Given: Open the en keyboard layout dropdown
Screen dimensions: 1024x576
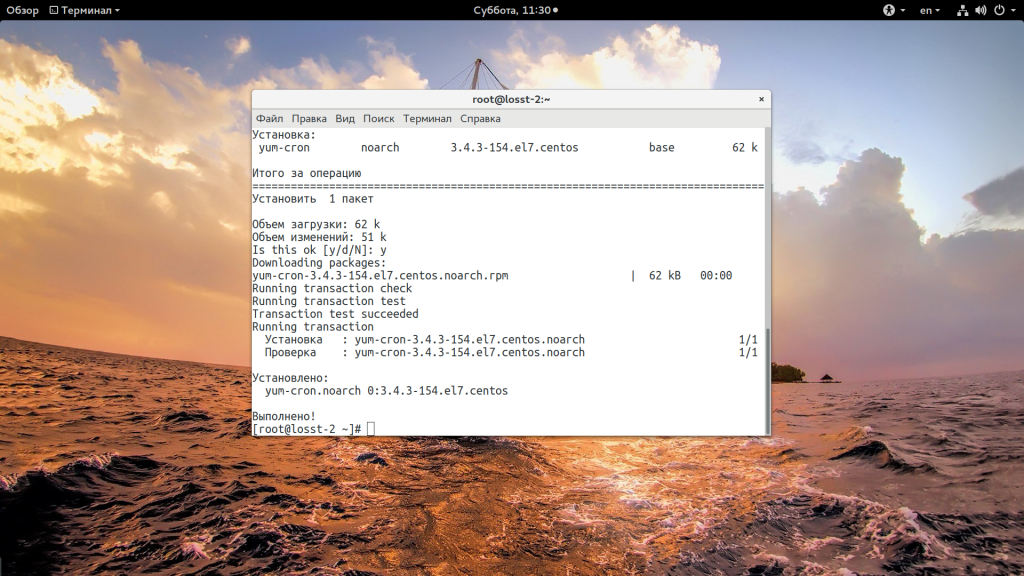Looking at the screenshot, I should (929, 10).
